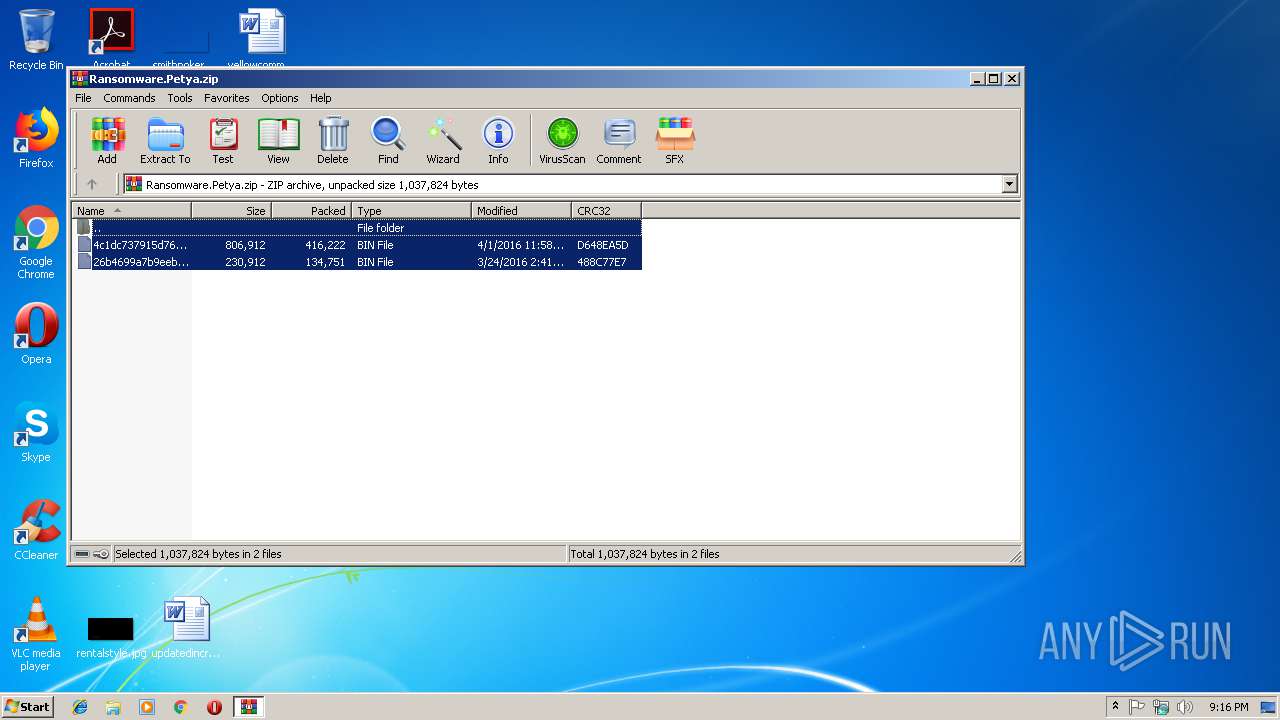Click the 9:16 PM system clock
Viewport: 1280px width, 720px height.
1228,707
